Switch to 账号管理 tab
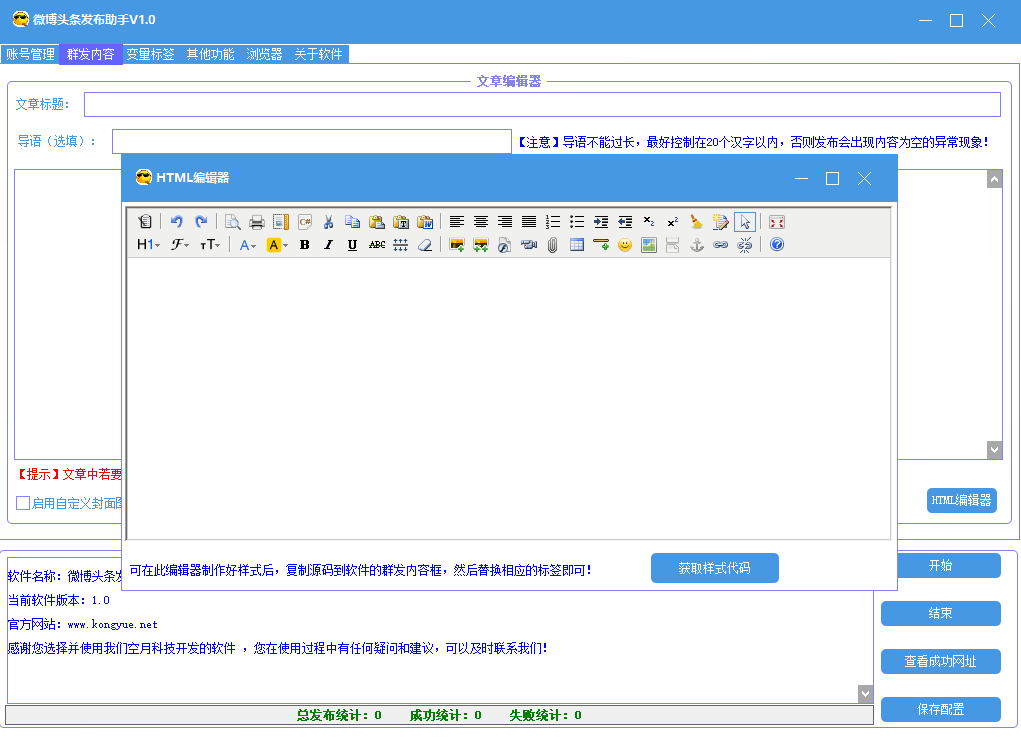The image size is (1021, 748). (x=30, y=54)
